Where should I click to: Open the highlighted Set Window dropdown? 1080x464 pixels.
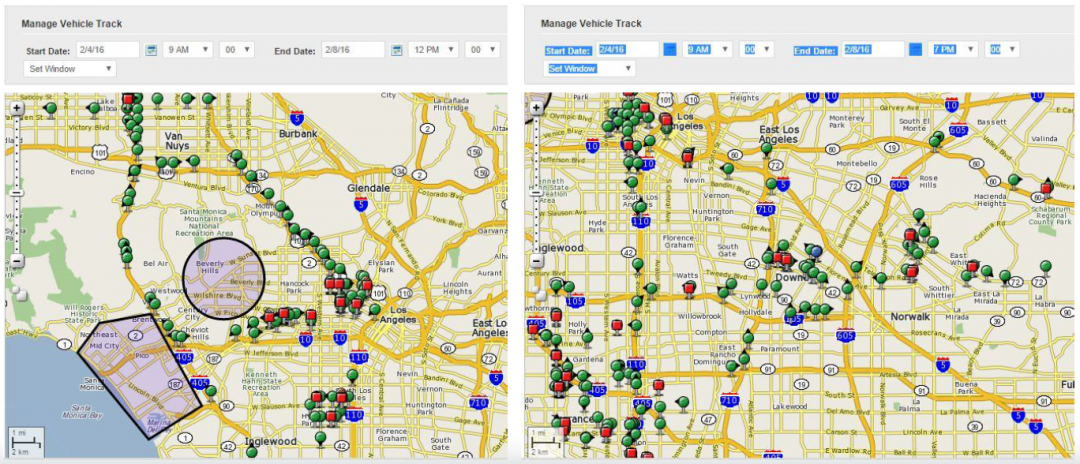pos(590,68)
